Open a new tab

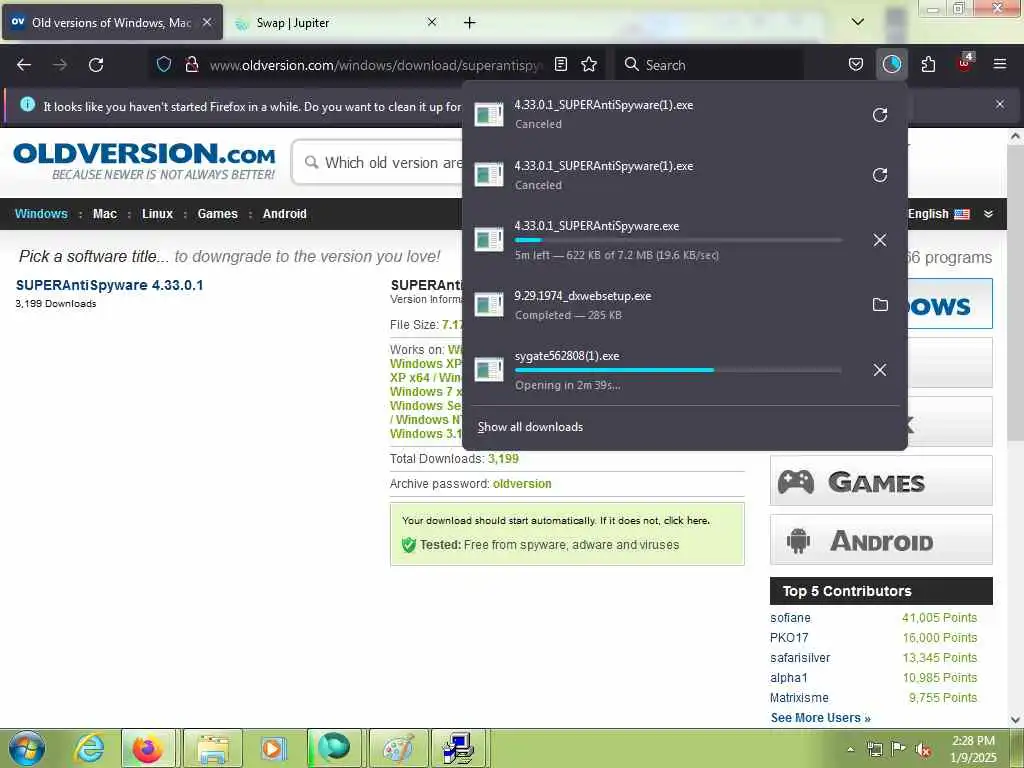coord(470,23)
